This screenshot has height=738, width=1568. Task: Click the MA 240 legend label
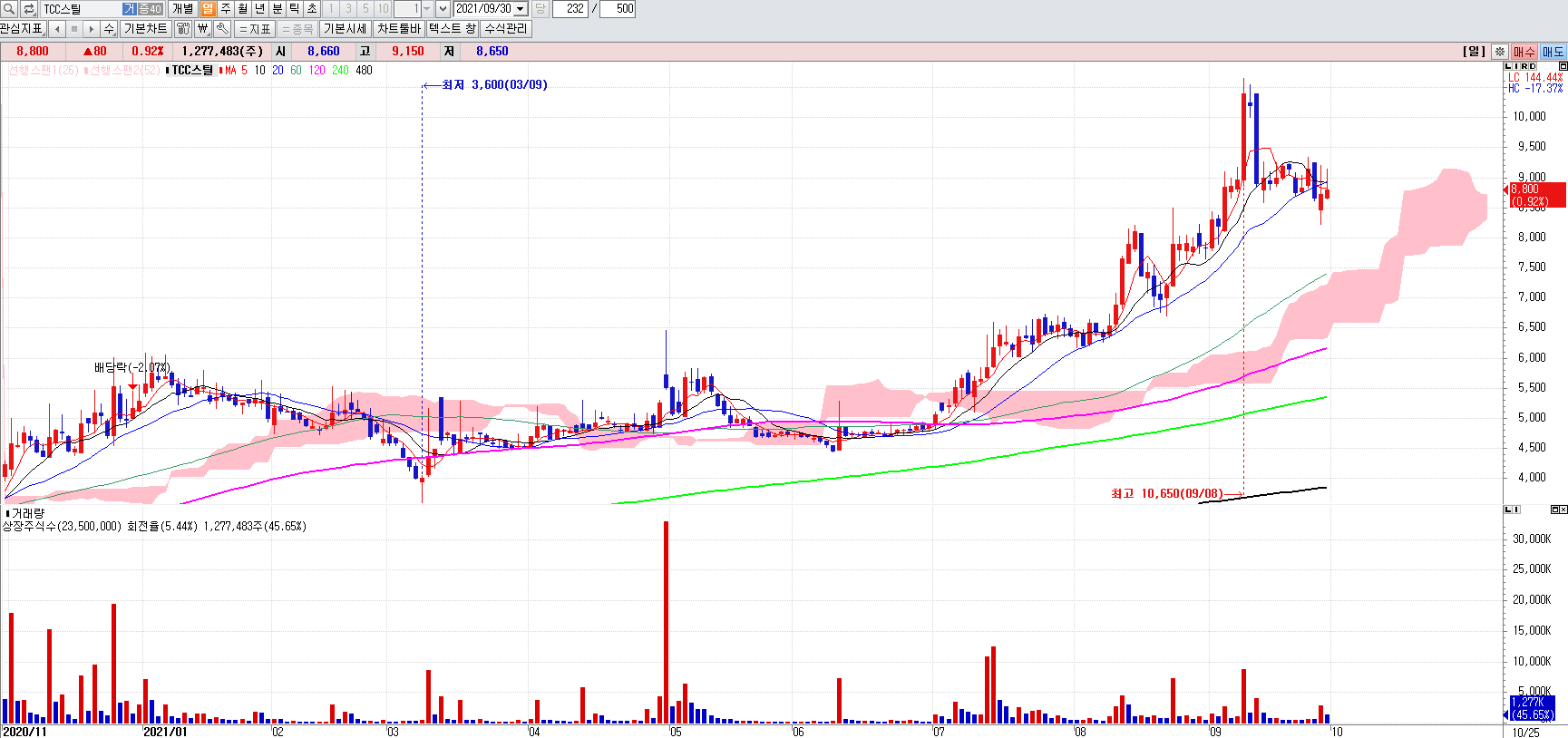[x=340, y=70]
